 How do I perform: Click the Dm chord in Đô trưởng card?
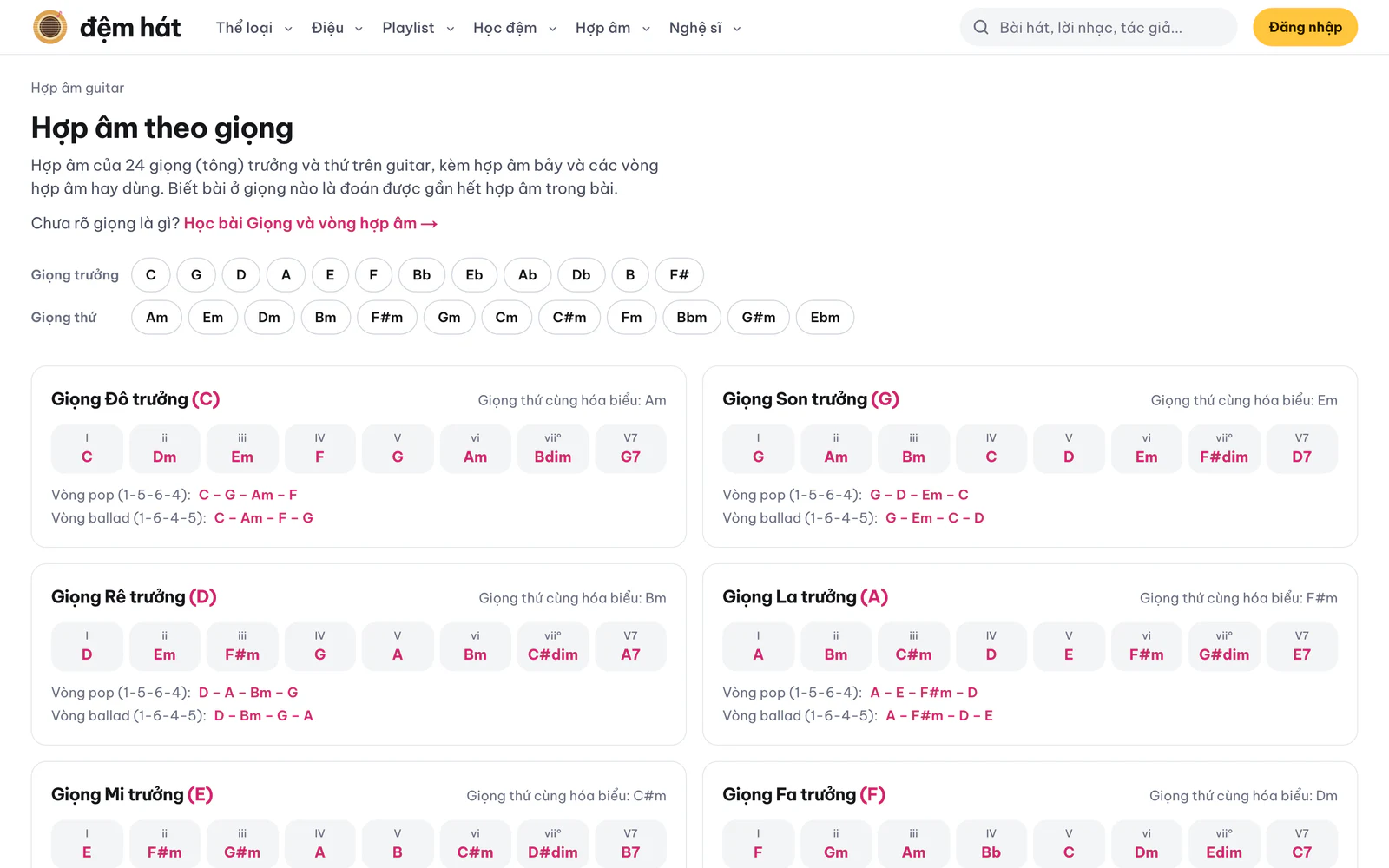165,449
